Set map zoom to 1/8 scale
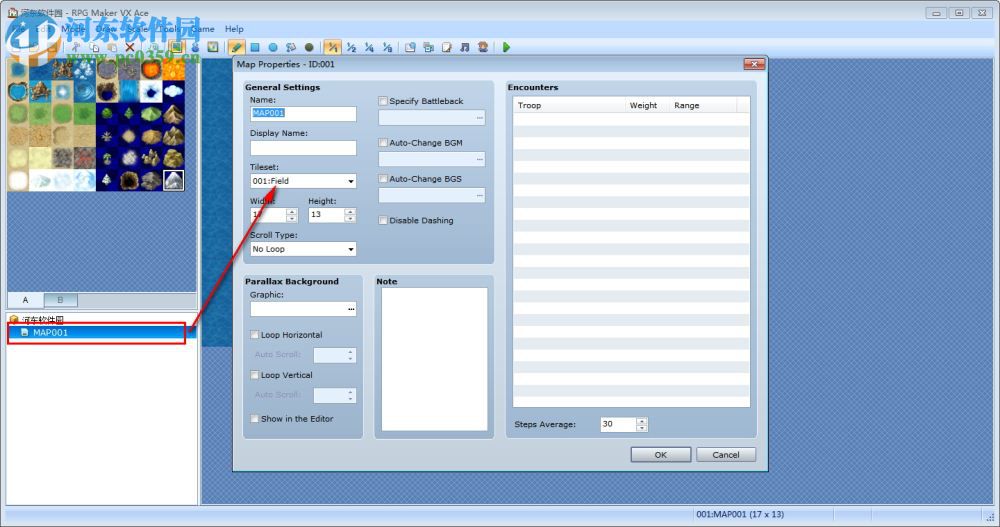 pyautogui.click(x=387, y=47)
